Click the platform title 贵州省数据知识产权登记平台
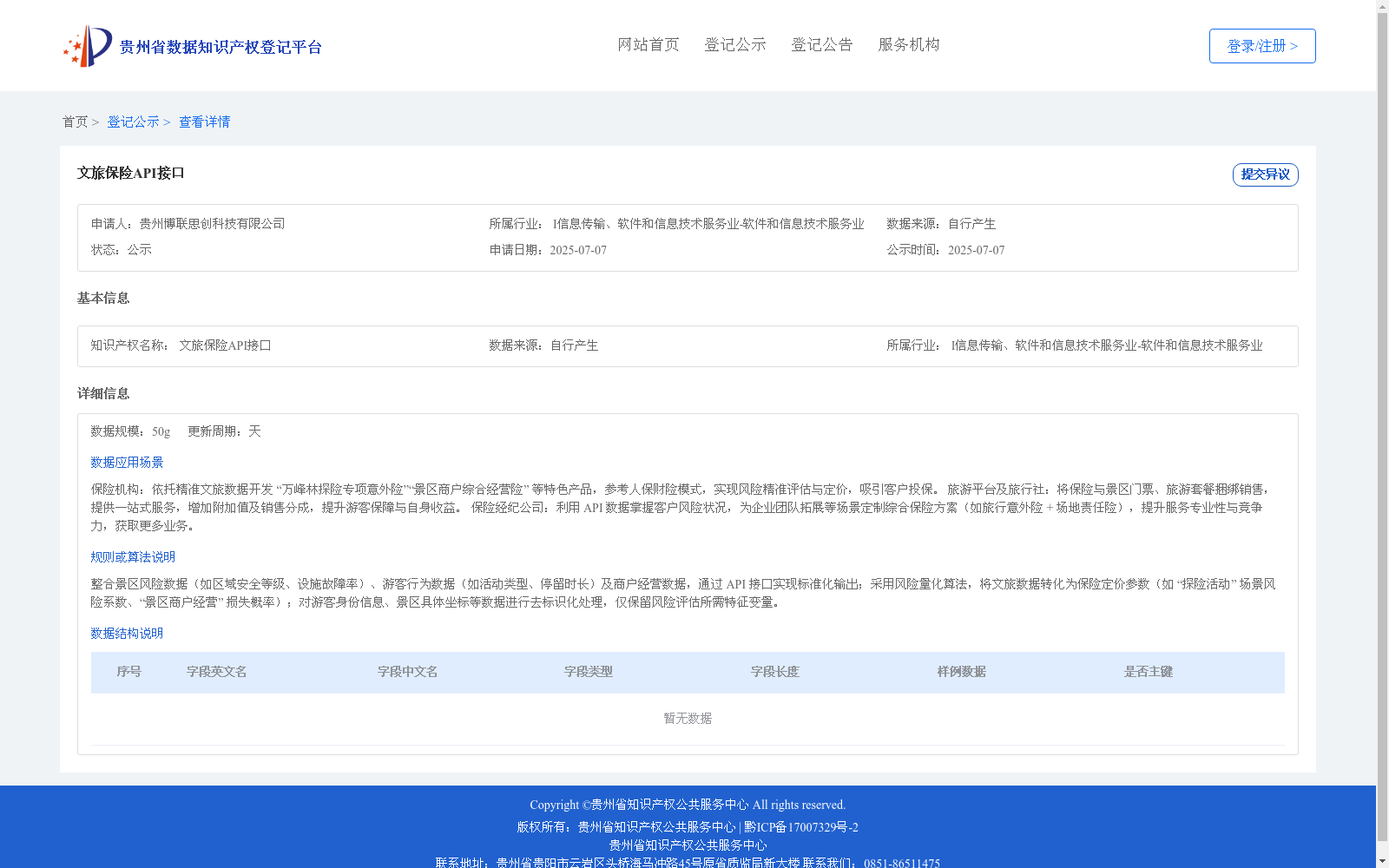1389x868 pixels. pyautogui.click(x=221, y=47)
